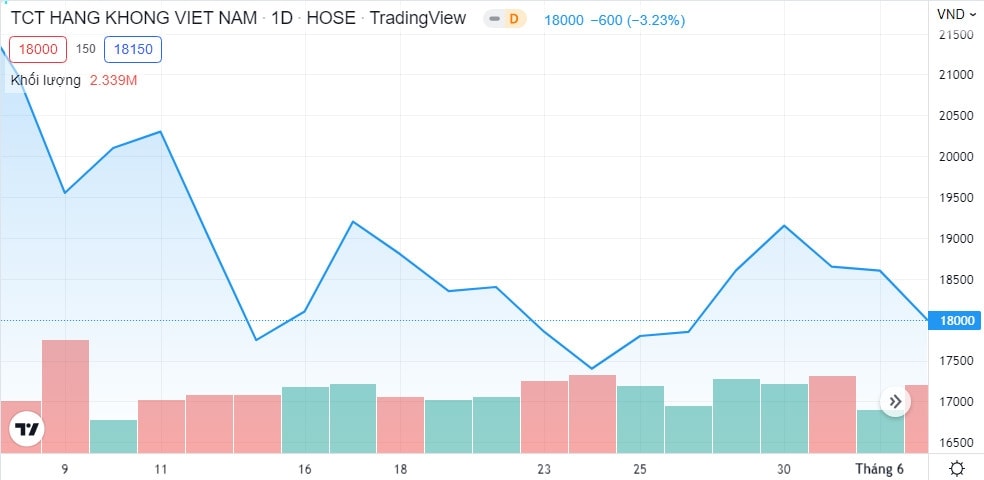Screen dimensions: 984x480
Task: Click the date label 18 on time axis
Action: [400, 469]
